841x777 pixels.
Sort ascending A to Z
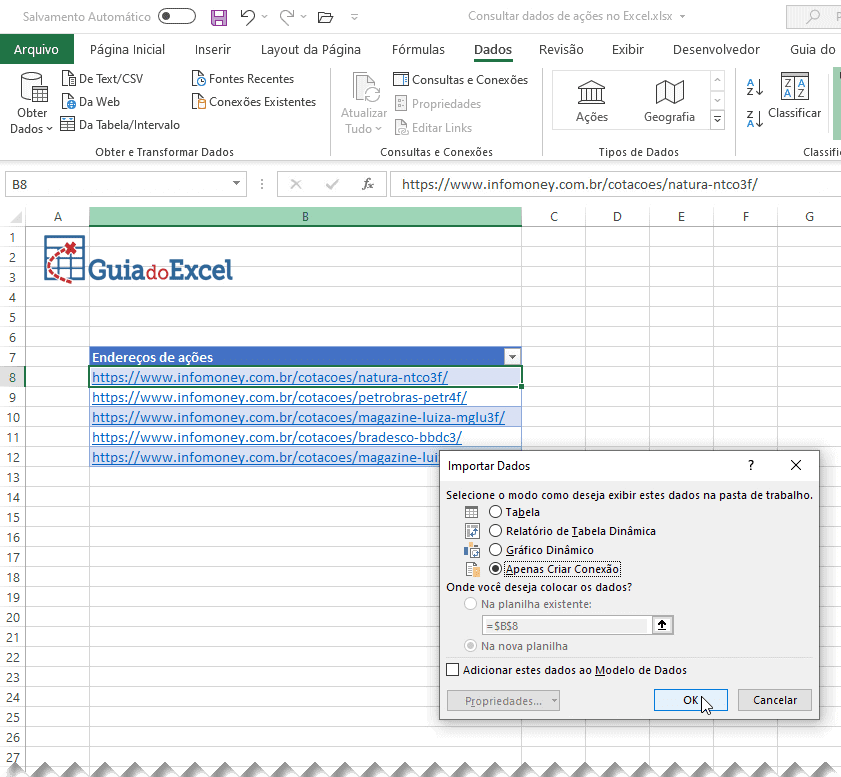point(755,87)
